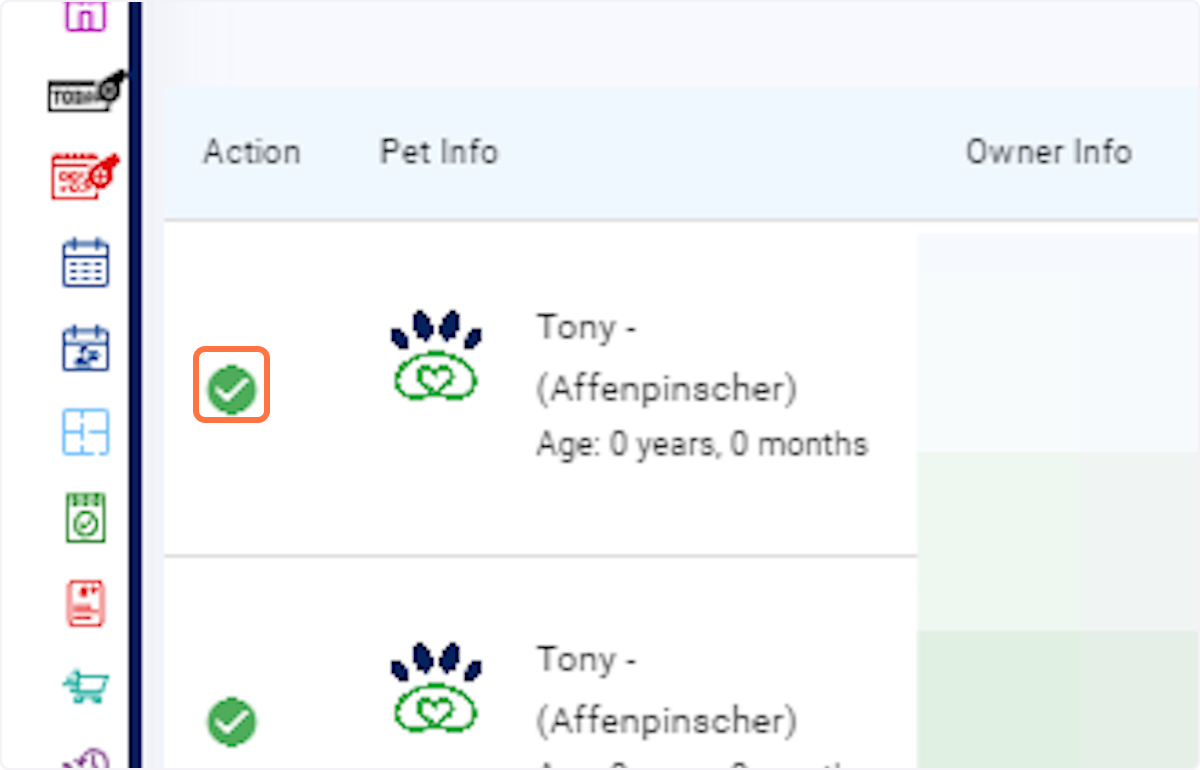Click the Pet Info column header

click(438, 151)
